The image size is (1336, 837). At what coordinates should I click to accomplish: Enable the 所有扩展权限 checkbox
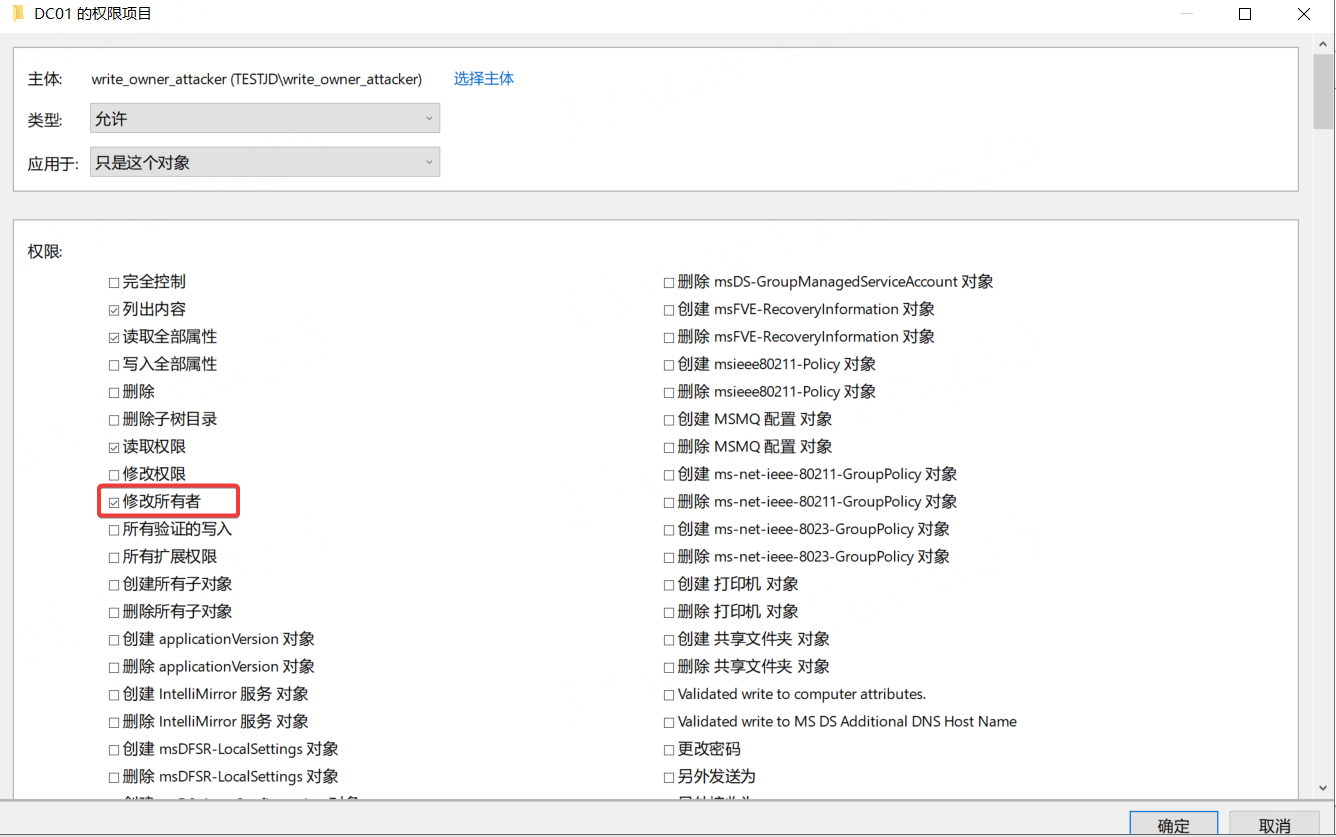[114, 557]
